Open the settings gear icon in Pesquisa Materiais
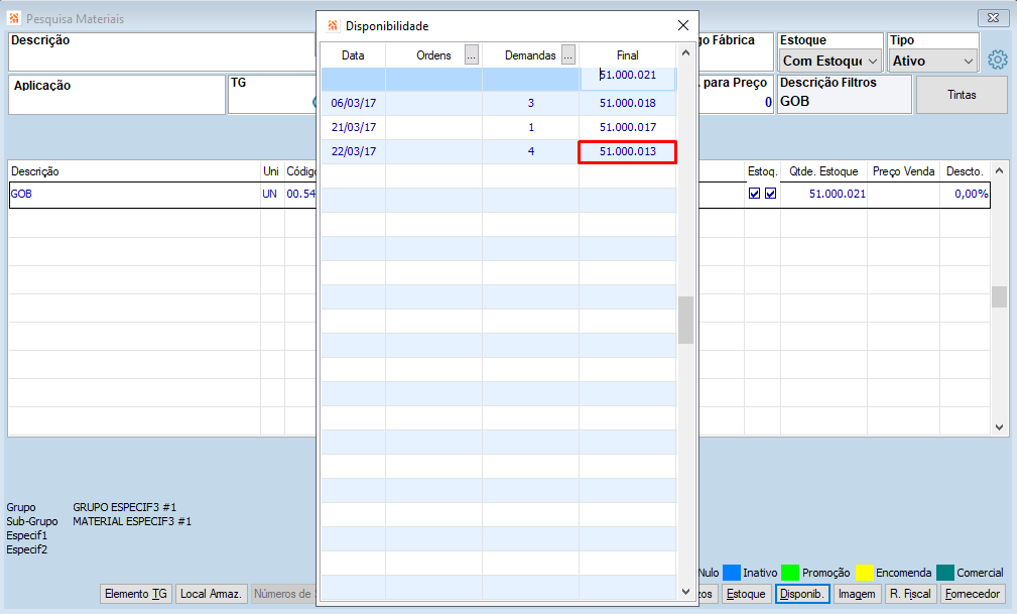1017x614 pixels. click(x=998, y=60)
